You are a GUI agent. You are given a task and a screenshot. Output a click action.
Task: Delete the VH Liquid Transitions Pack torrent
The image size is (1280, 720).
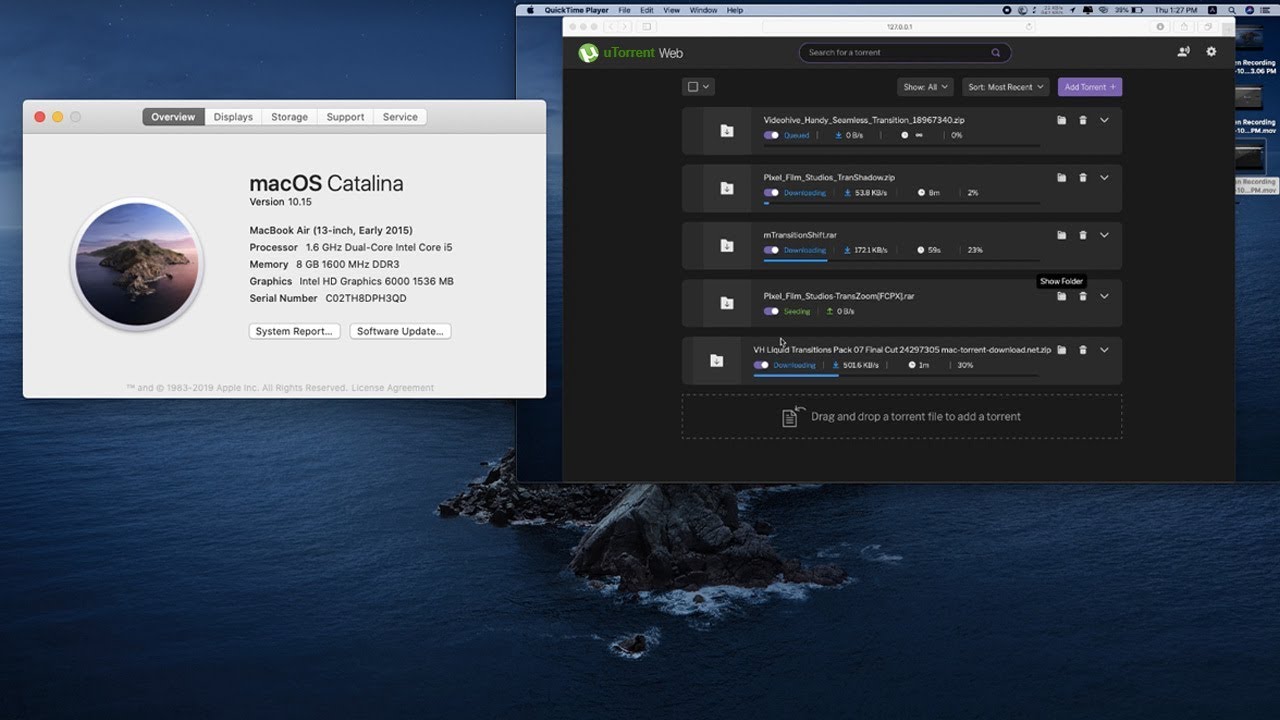pyautogui.click(x=1083, y=350)
